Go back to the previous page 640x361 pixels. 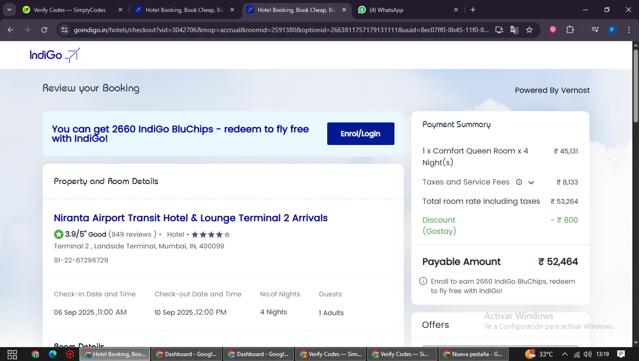coord(11,30)
